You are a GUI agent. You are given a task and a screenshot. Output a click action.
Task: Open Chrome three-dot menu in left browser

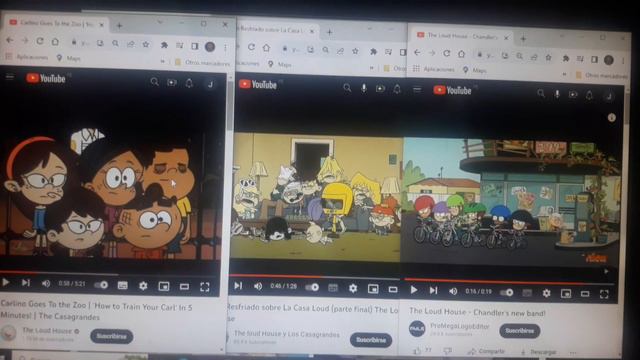pos(226,47)
